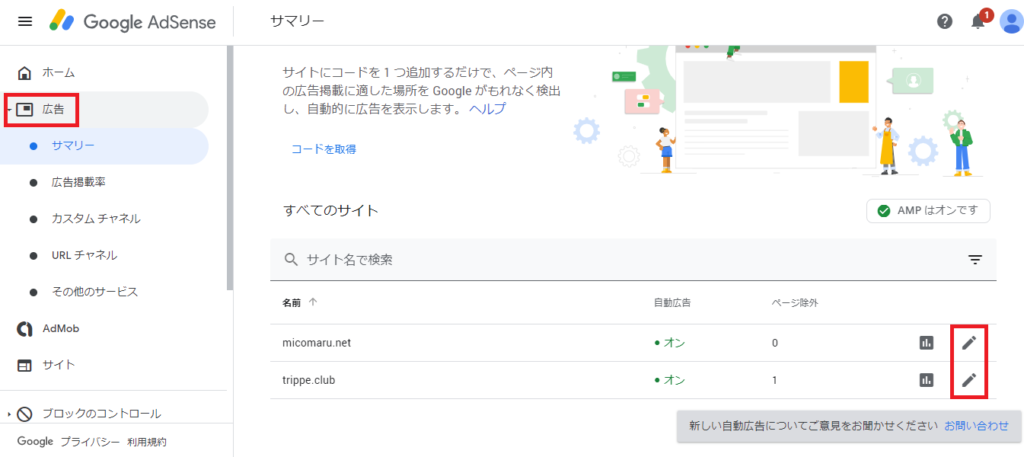Click the AMP はオンです button
Screen dimensions: 1024x457
coord(928,211)
